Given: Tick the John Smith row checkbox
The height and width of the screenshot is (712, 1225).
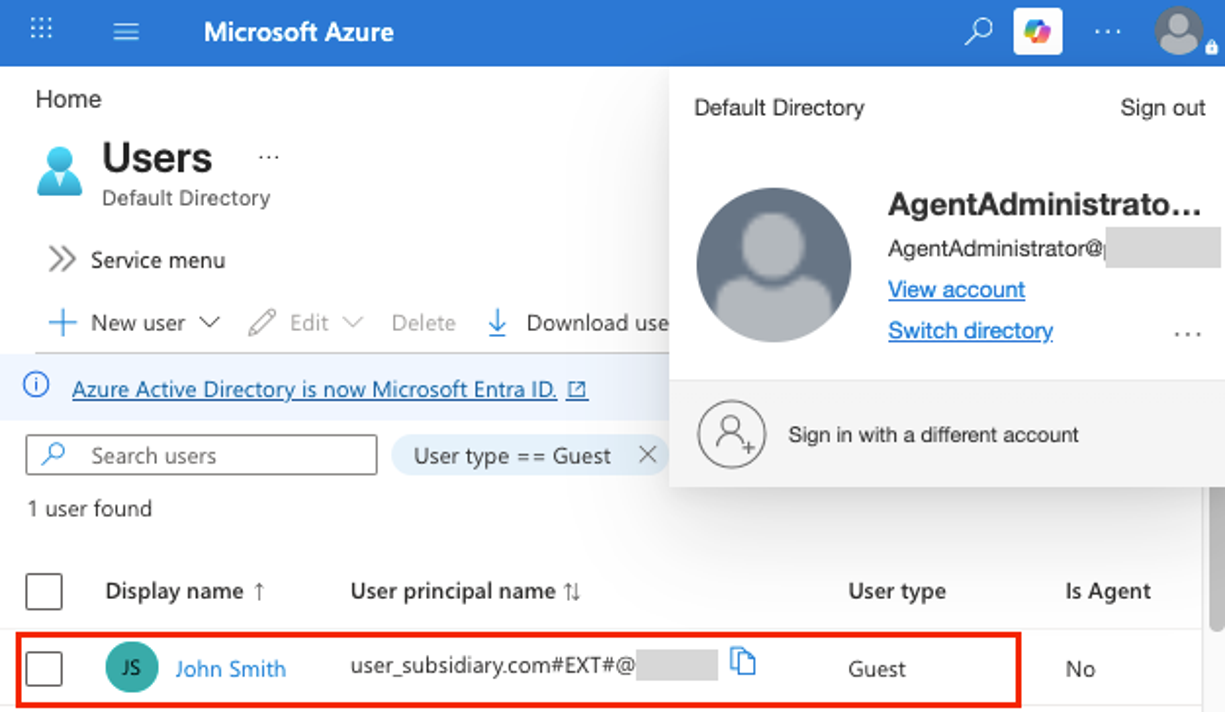Looking at the screenshot, I should pyautogui.click(x=44, y=668).
